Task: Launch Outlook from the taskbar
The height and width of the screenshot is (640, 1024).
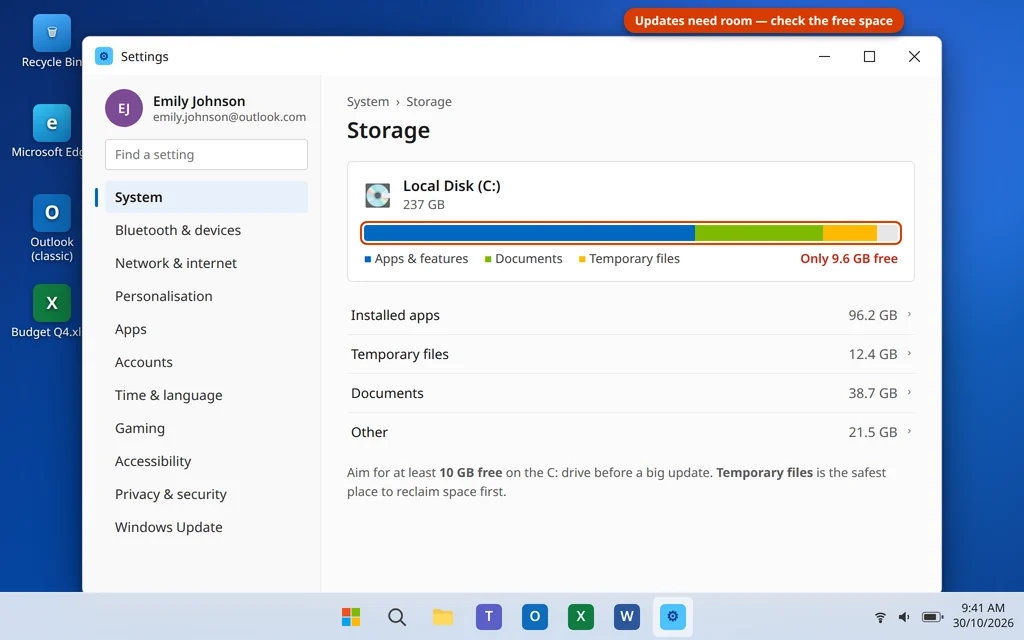Action: coord(534,616)
